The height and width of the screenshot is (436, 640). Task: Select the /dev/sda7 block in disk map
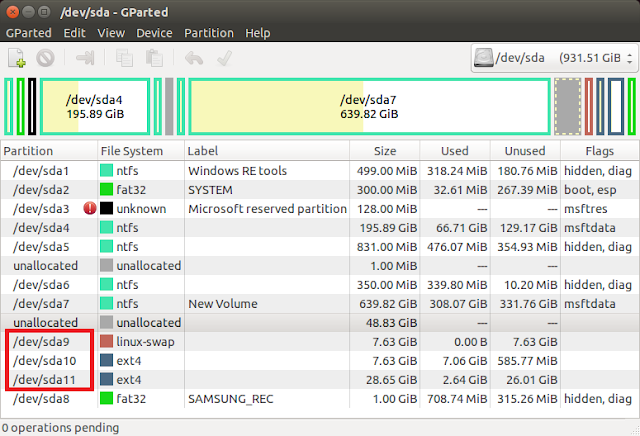[369, 107]
